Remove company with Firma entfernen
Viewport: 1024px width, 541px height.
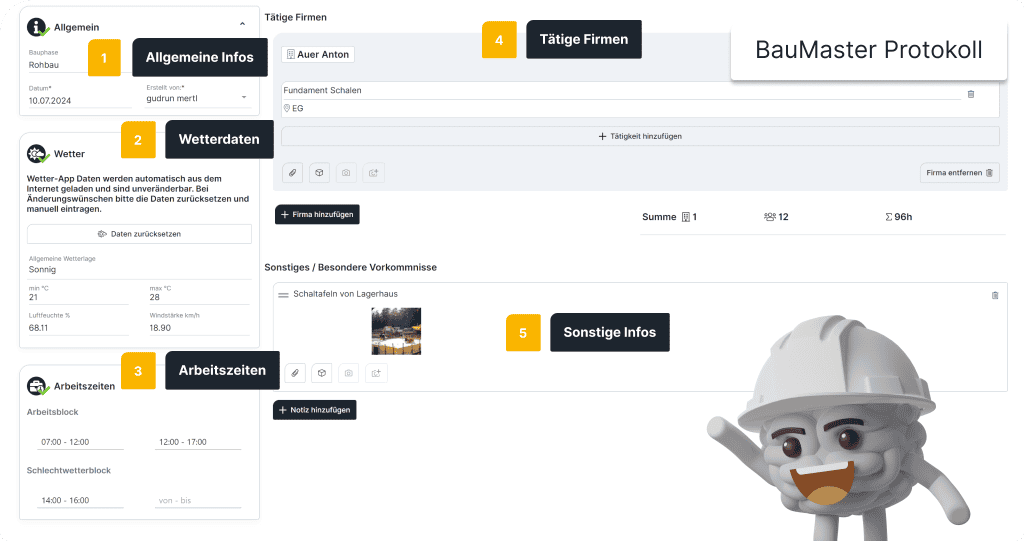(959, 172)
